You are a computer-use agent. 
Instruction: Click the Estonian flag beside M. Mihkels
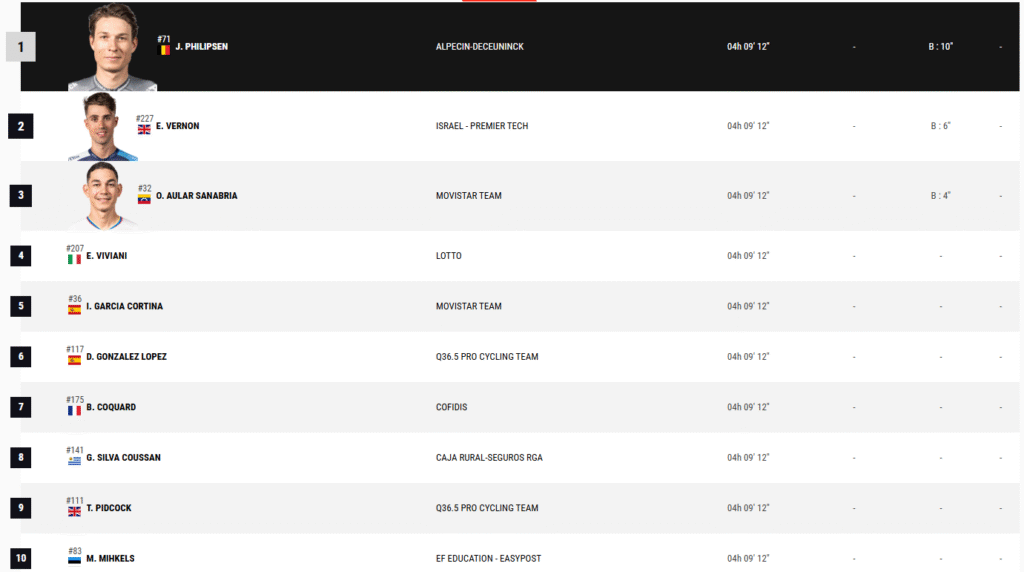click(74, 561)
